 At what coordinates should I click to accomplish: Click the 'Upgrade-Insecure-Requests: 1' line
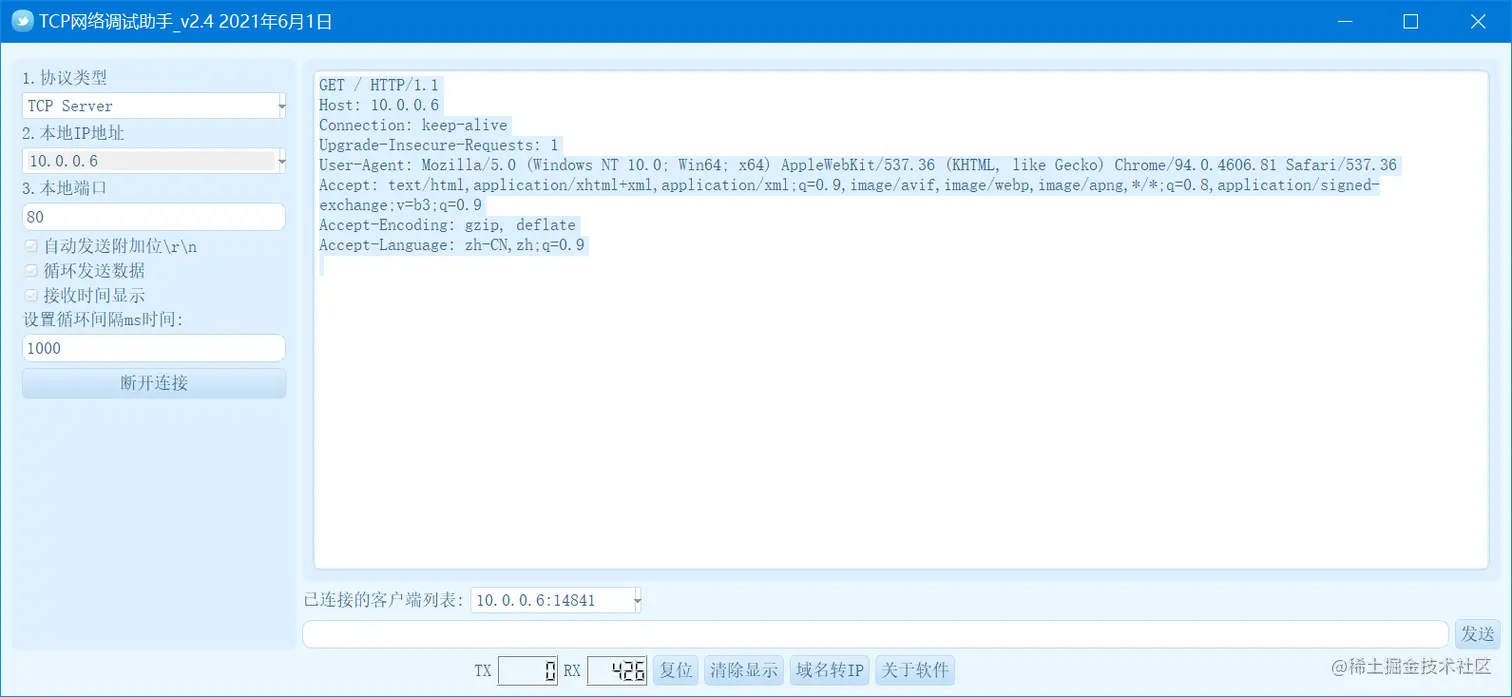click(x=439, y=145)
